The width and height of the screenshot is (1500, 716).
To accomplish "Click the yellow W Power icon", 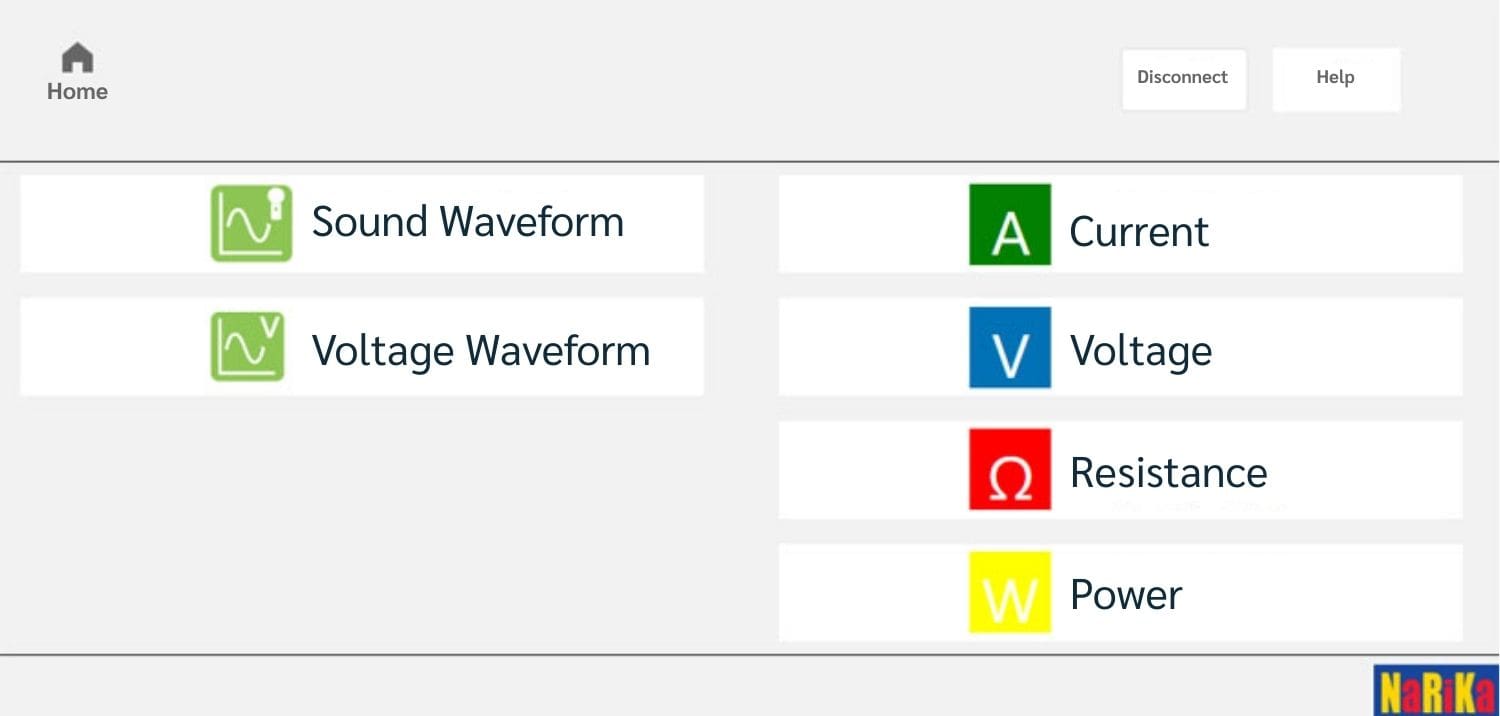I will (1010, 592).
